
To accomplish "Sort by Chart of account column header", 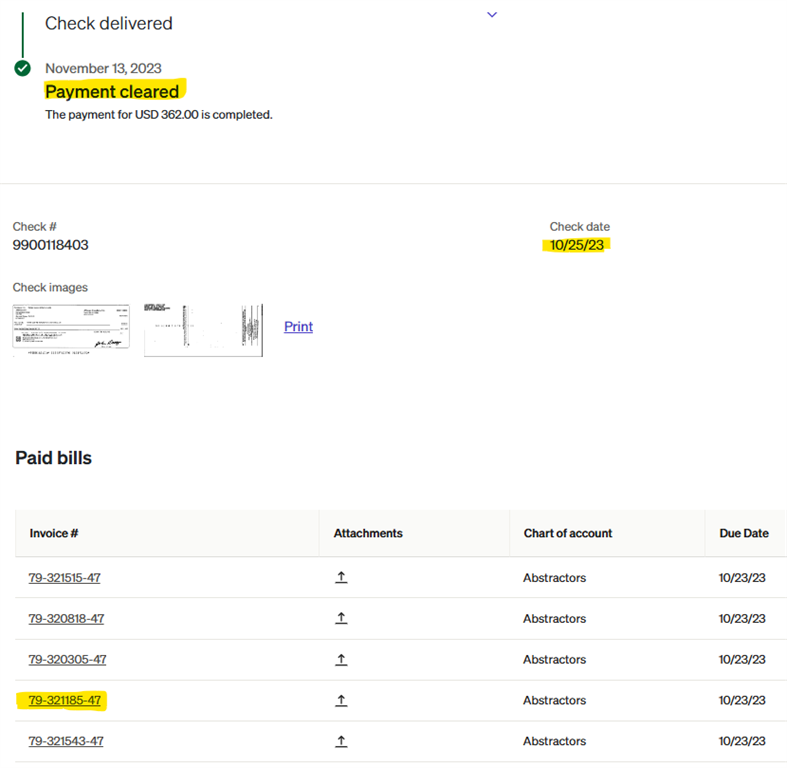I will coord(567,534).
